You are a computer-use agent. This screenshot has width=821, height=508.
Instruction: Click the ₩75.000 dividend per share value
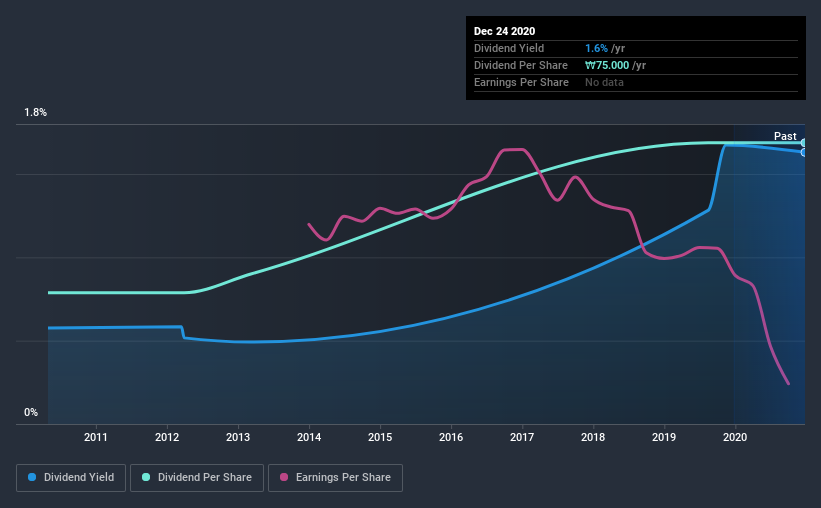click(x=607, y=65)
